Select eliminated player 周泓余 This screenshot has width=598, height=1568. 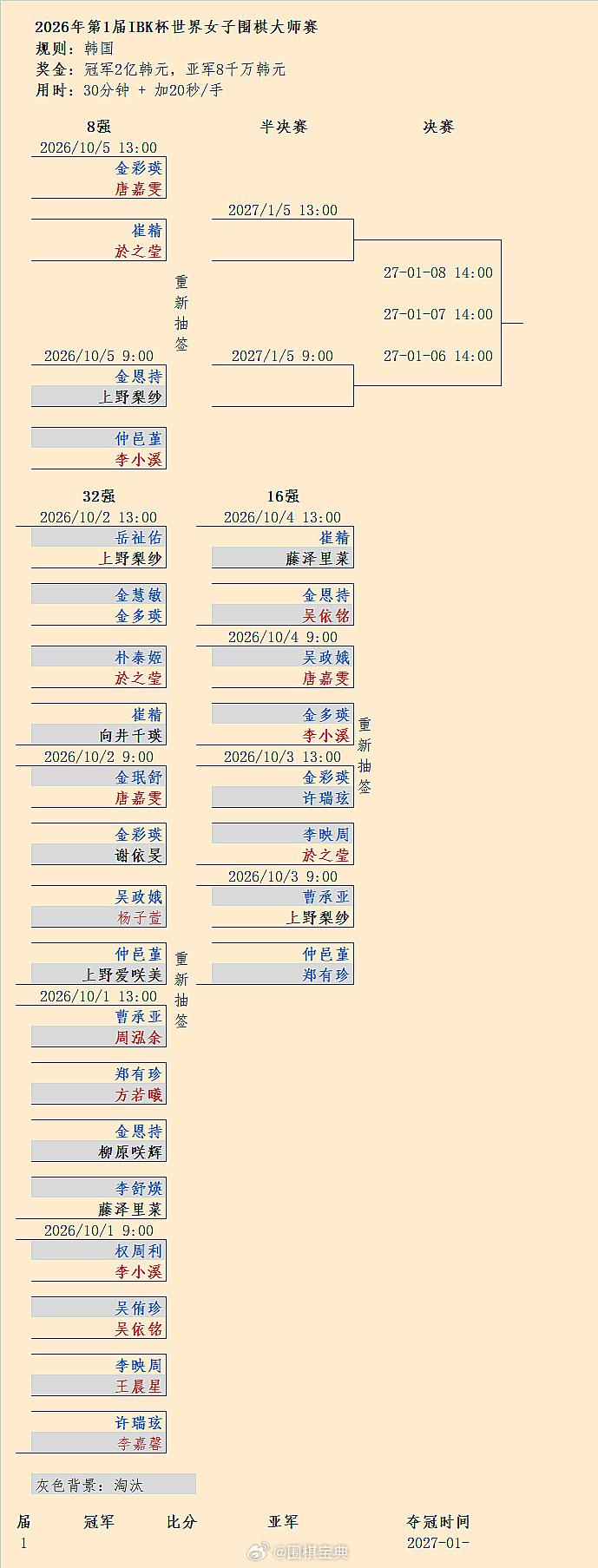(x=139, y=1038)
